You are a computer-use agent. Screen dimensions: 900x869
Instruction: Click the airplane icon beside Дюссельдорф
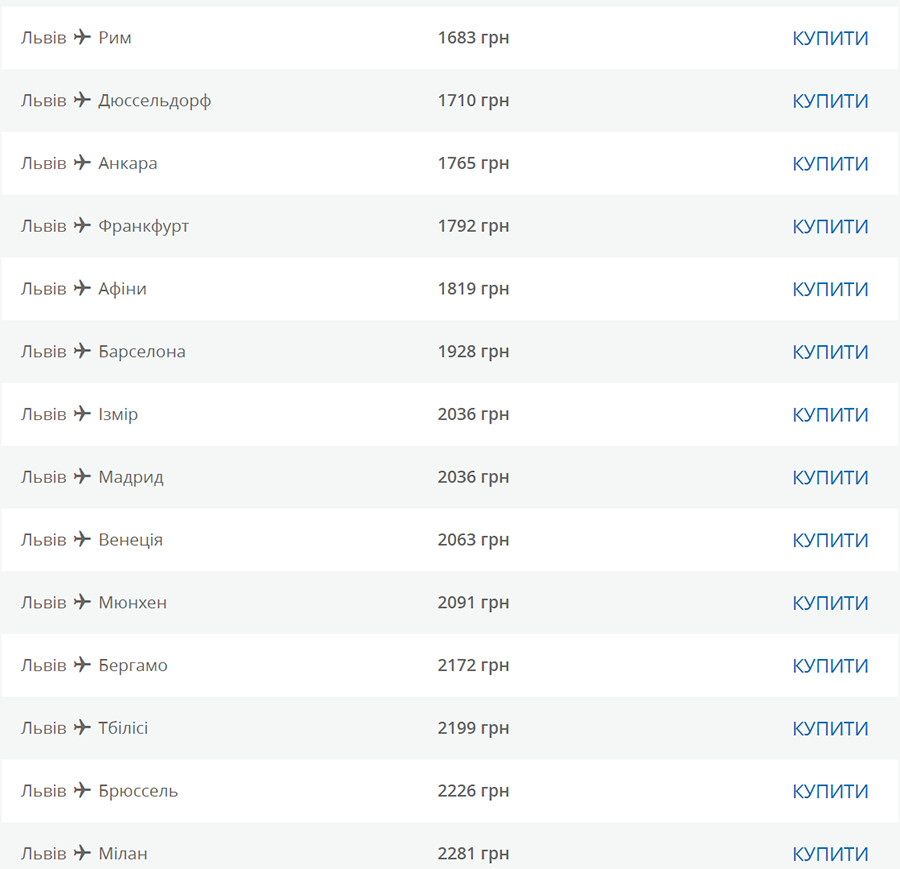pyautogui.click(x=82, y=100)
